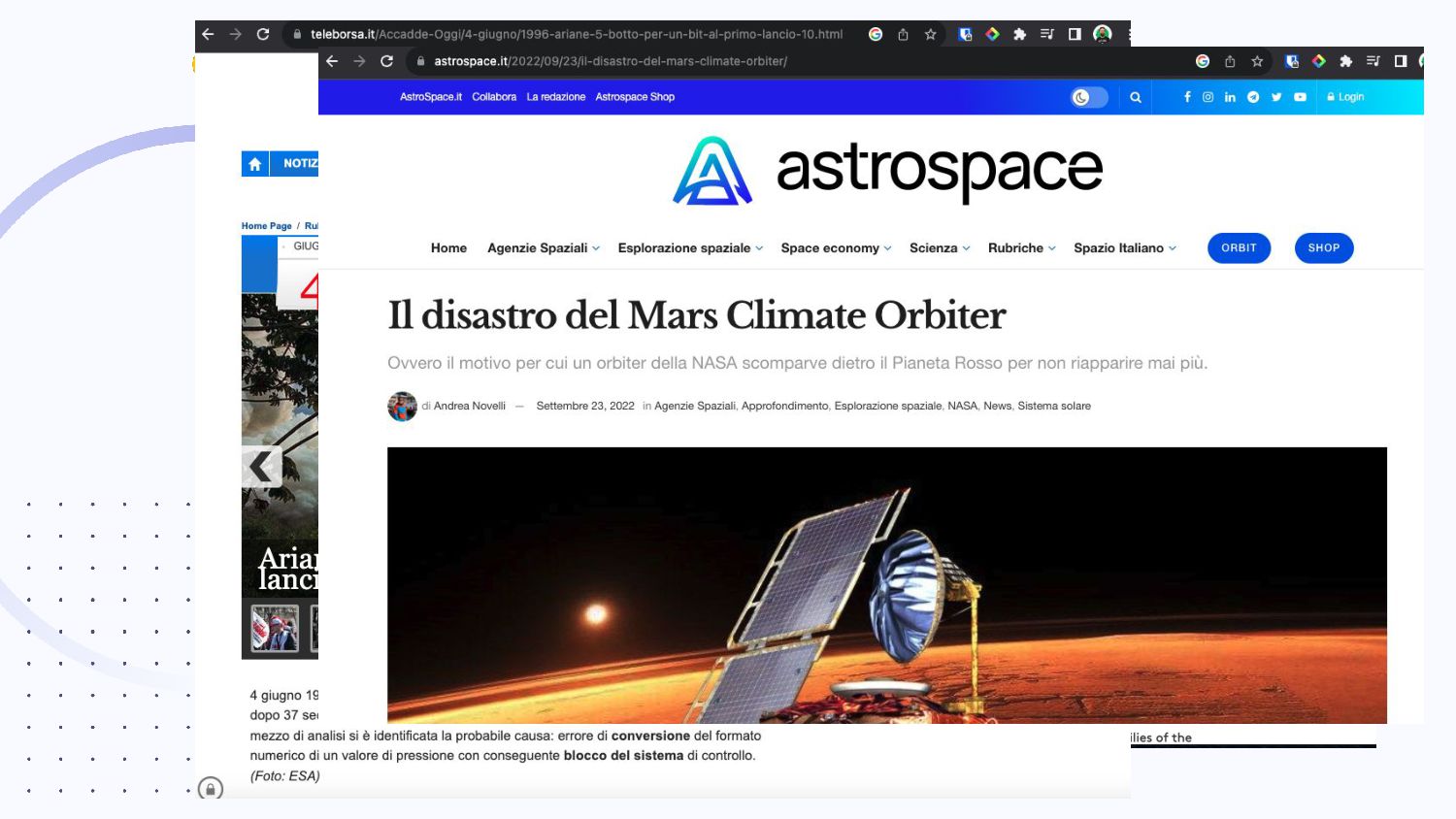Open Extensions puzzle icon in teleborsa window

pyautogui.click(x=1019, y=34)
